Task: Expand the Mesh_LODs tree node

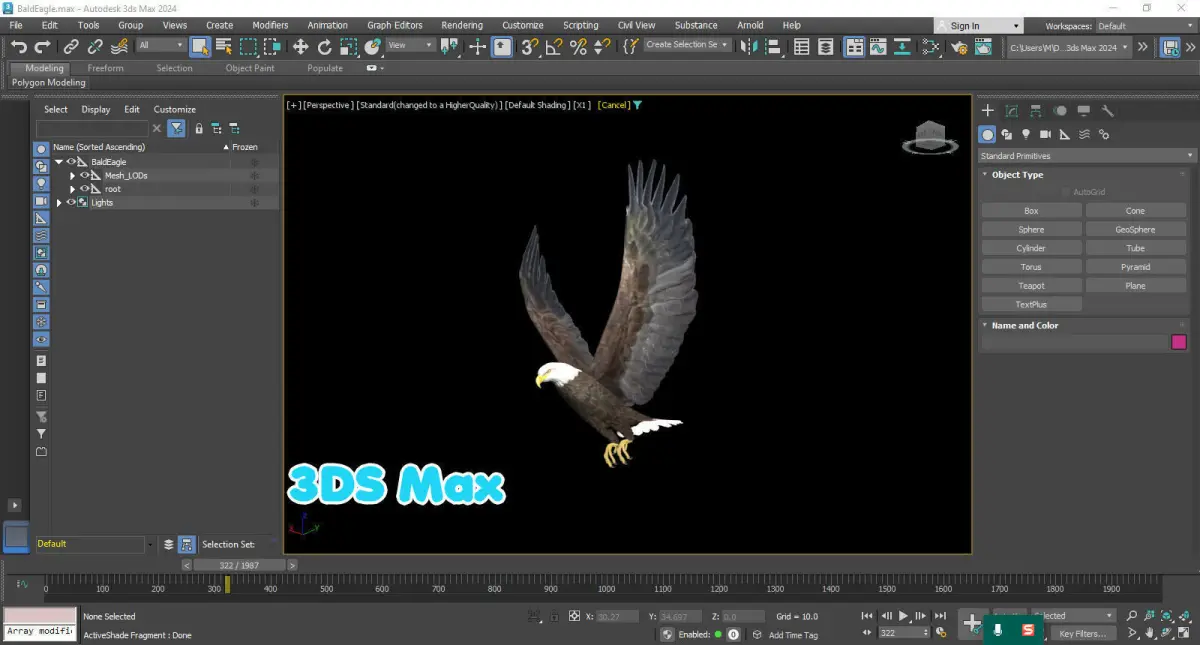Action: pyautogui.click(x=72, y=175)
